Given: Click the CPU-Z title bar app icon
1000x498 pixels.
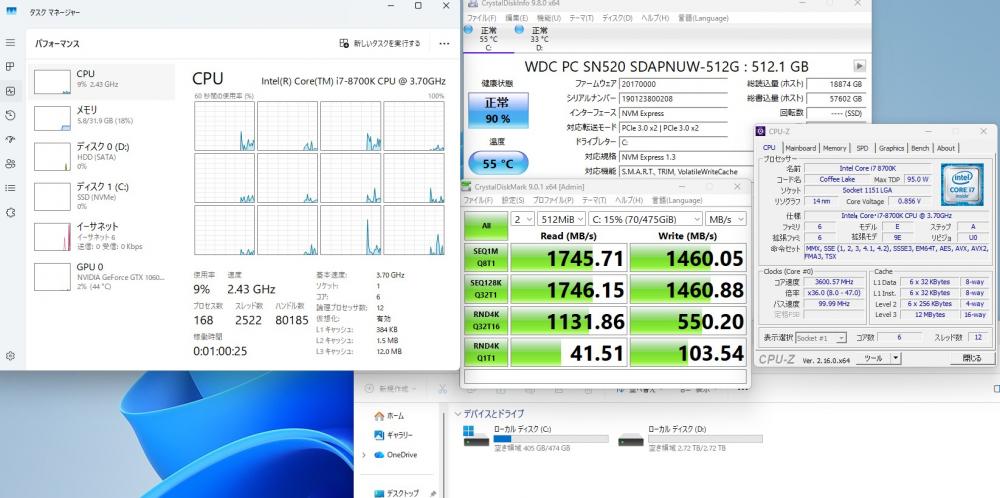Looking at the screenshot, I should click(x=761, y=131).
